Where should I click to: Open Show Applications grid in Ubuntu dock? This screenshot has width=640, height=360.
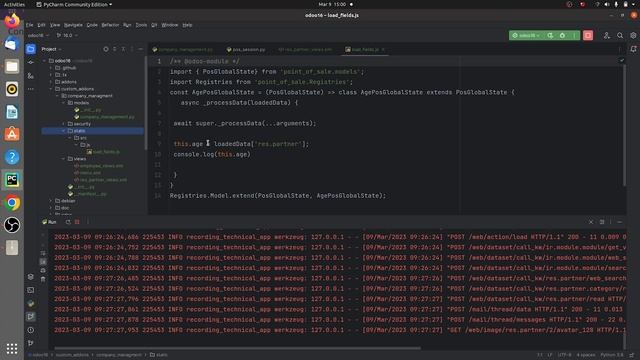point(12,349)
